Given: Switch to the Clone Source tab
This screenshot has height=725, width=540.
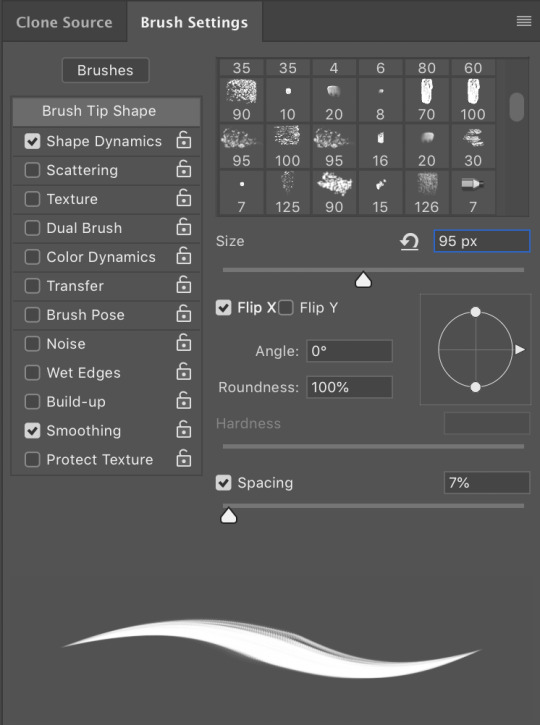Looking at the screenshot, I should click(x=64, y=22).
